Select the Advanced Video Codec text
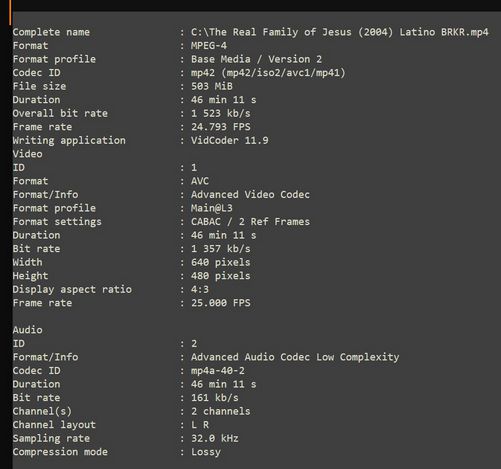Screen dimensions: 501x469 250,195
